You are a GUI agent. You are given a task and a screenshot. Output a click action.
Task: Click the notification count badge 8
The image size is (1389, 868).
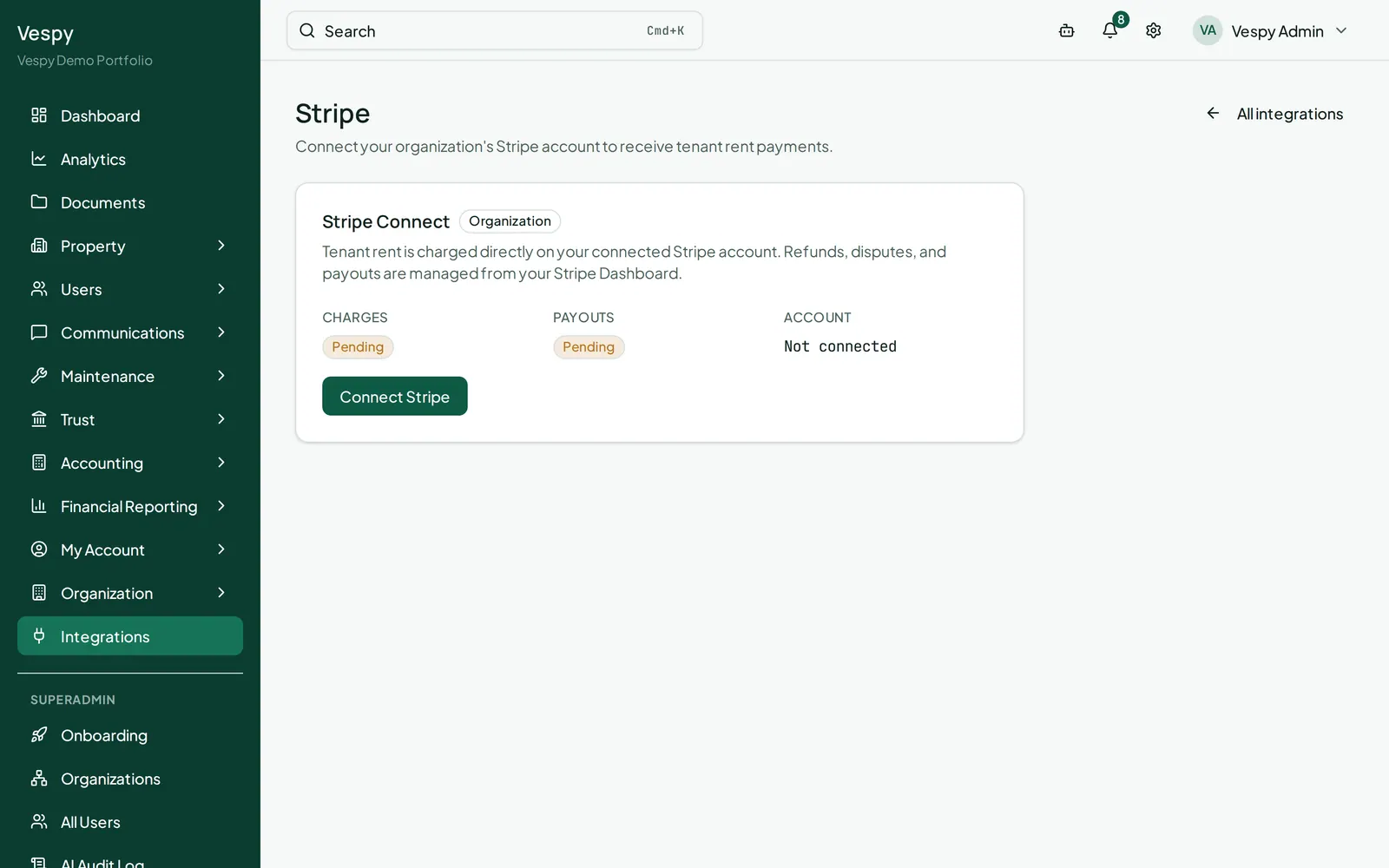1121,19
